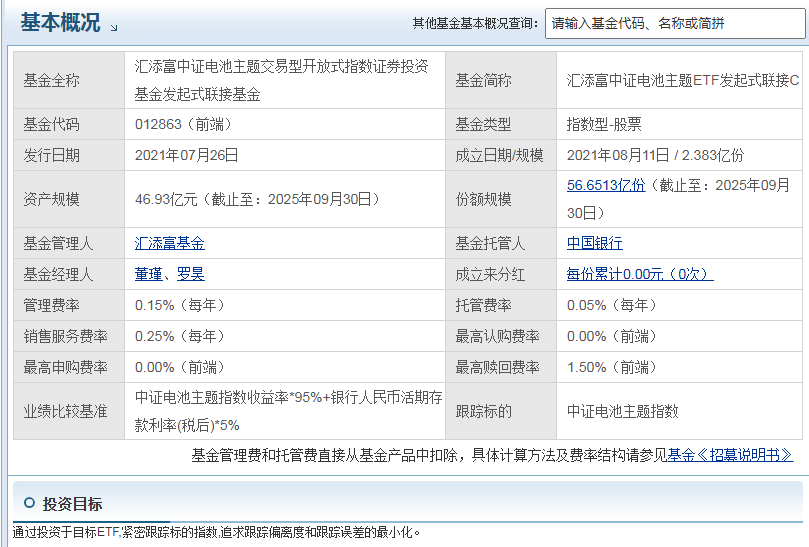
Task: Open the 基金《招募说明书》 prospectus link
Action: [730, 455]
